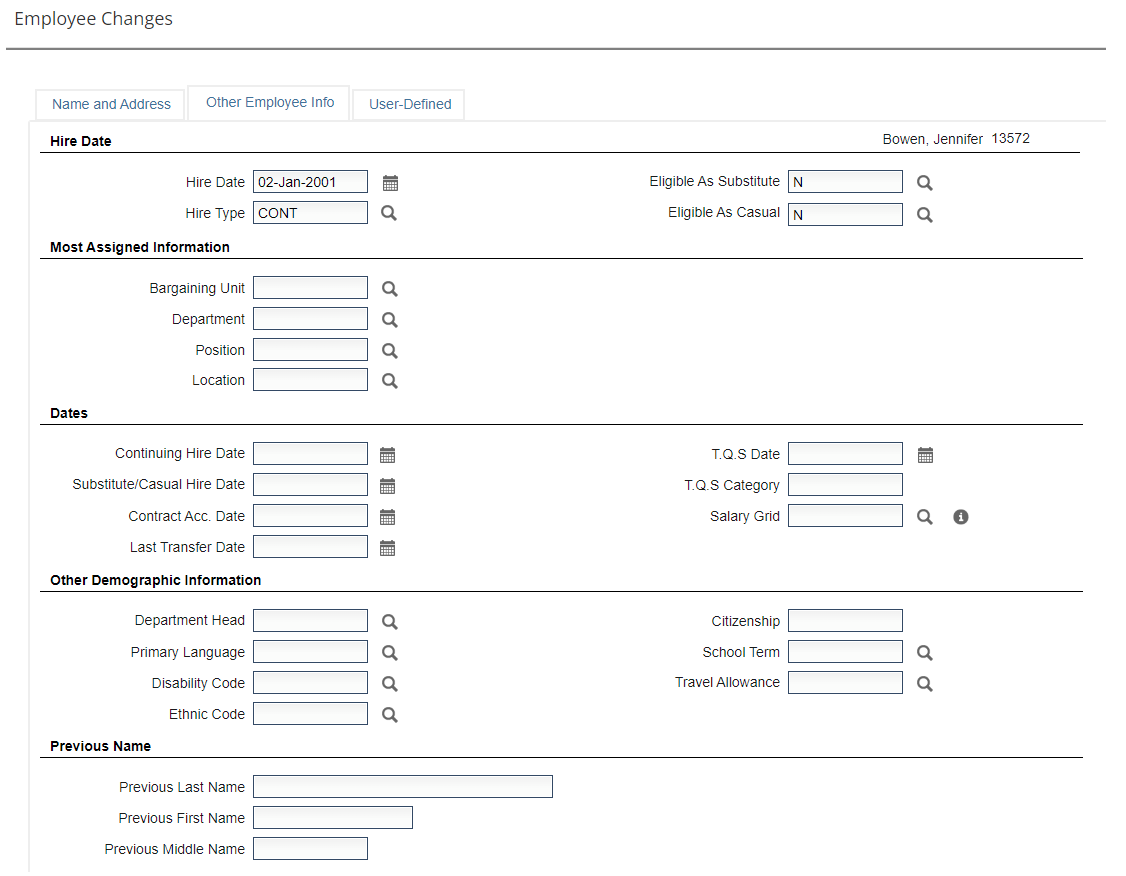Search Bargaining Unit with the lookup icon

[390, 289]
